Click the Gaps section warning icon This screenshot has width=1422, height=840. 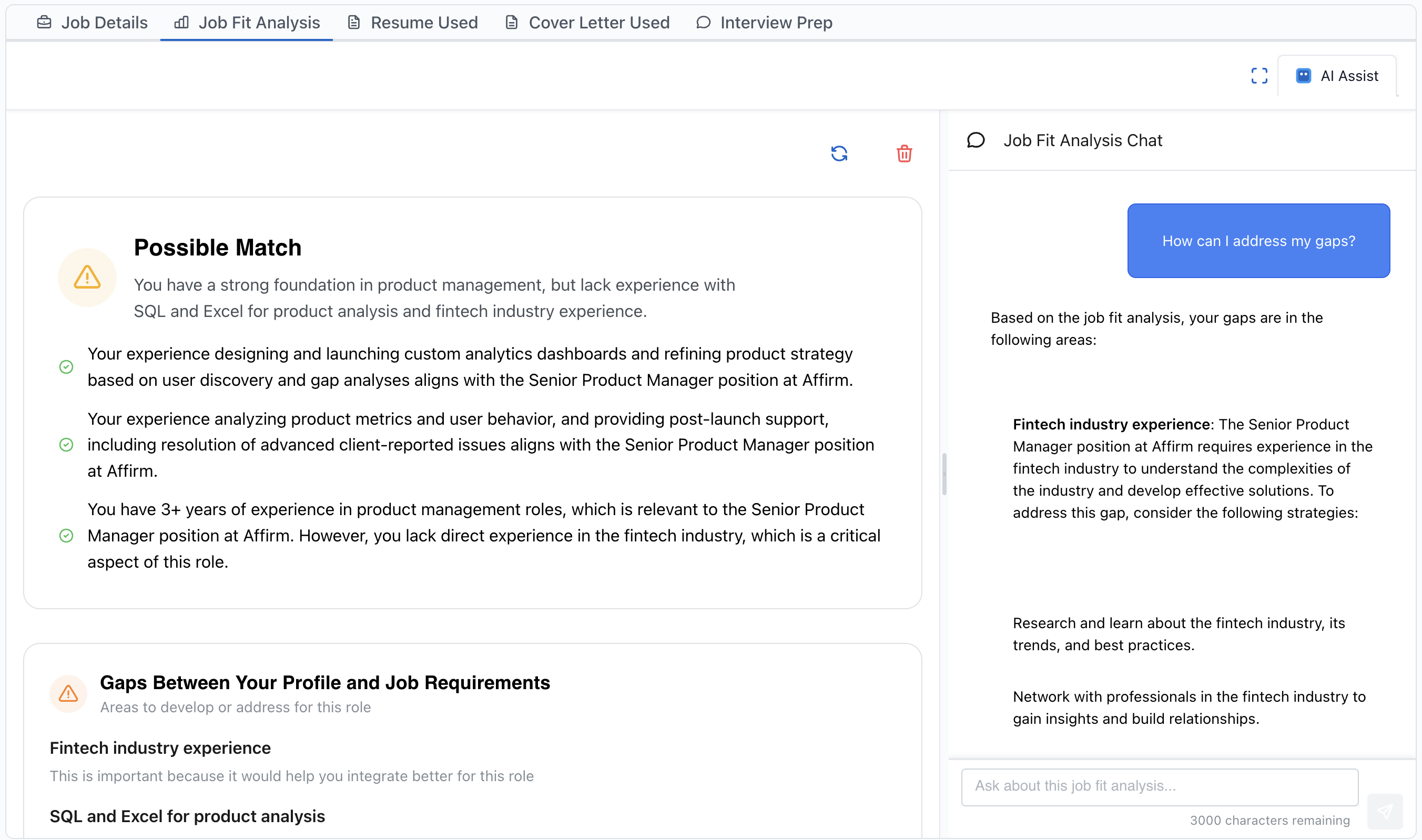[x=68, y=693]
